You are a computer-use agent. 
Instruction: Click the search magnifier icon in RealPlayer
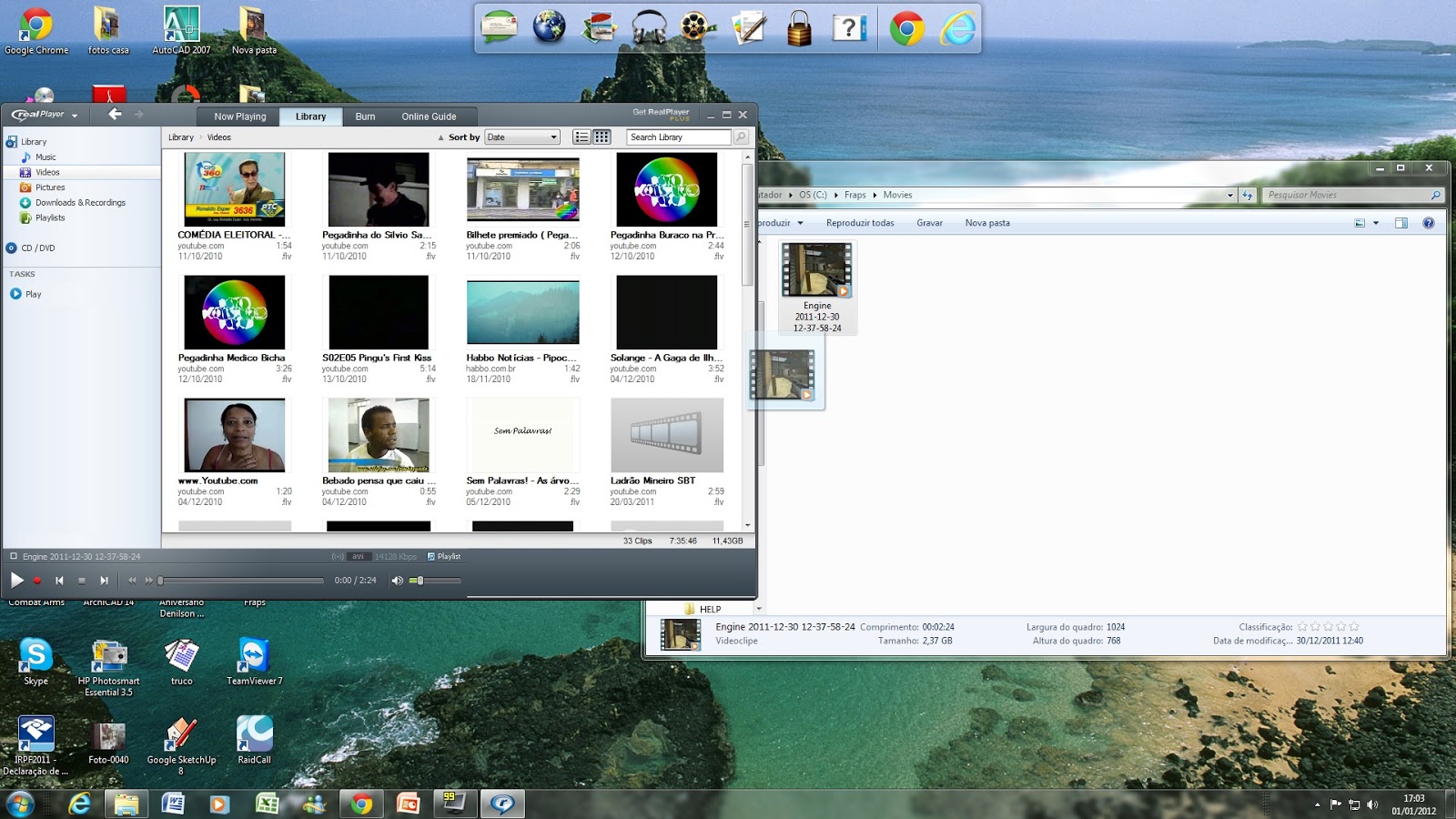click(741, 137)
